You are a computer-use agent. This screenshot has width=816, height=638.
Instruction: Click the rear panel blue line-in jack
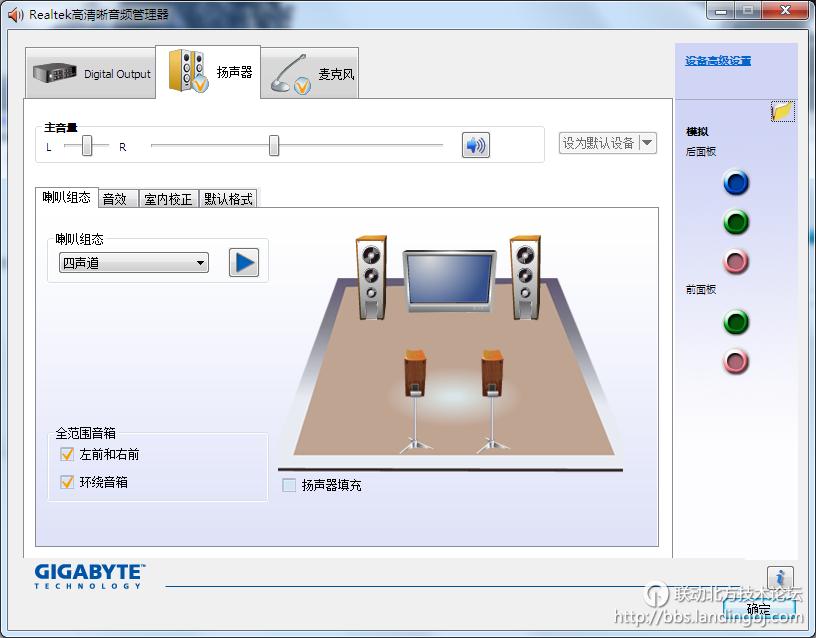click(736, 183)
